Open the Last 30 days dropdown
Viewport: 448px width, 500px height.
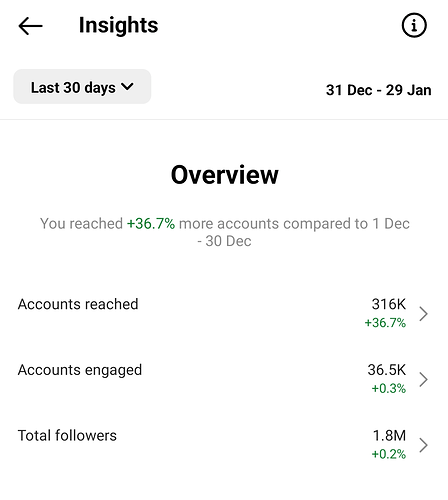82,87
